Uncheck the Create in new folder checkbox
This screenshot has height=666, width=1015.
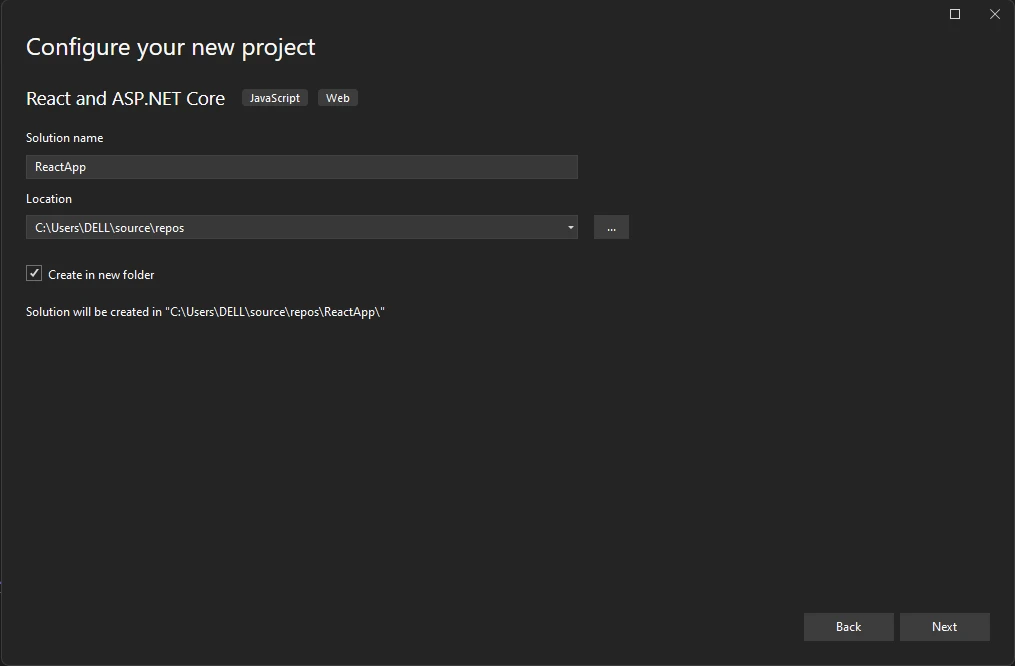click(34, 274)
